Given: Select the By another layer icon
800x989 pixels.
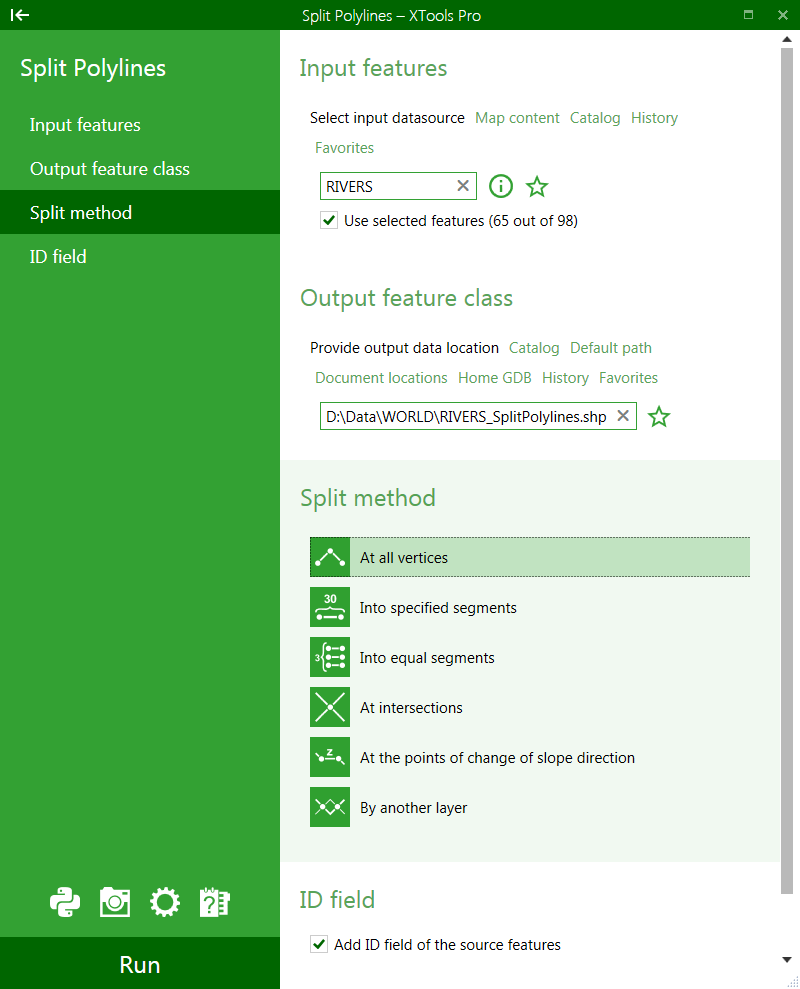Looking at the screenshot, I should click(x=330, y=807).
